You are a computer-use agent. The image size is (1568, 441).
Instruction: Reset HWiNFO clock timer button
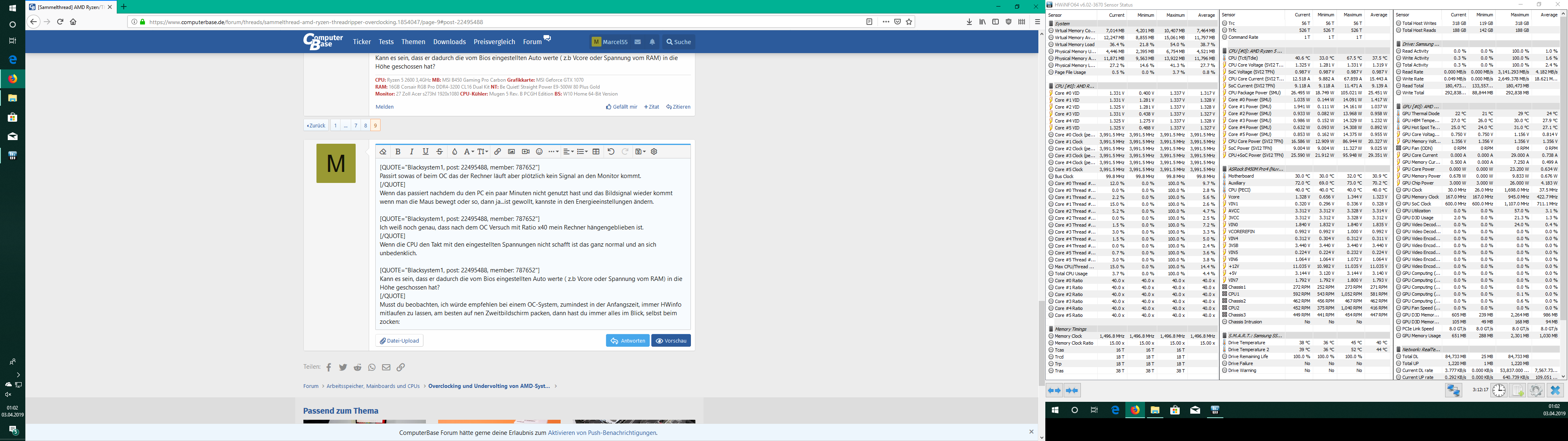1499,390
